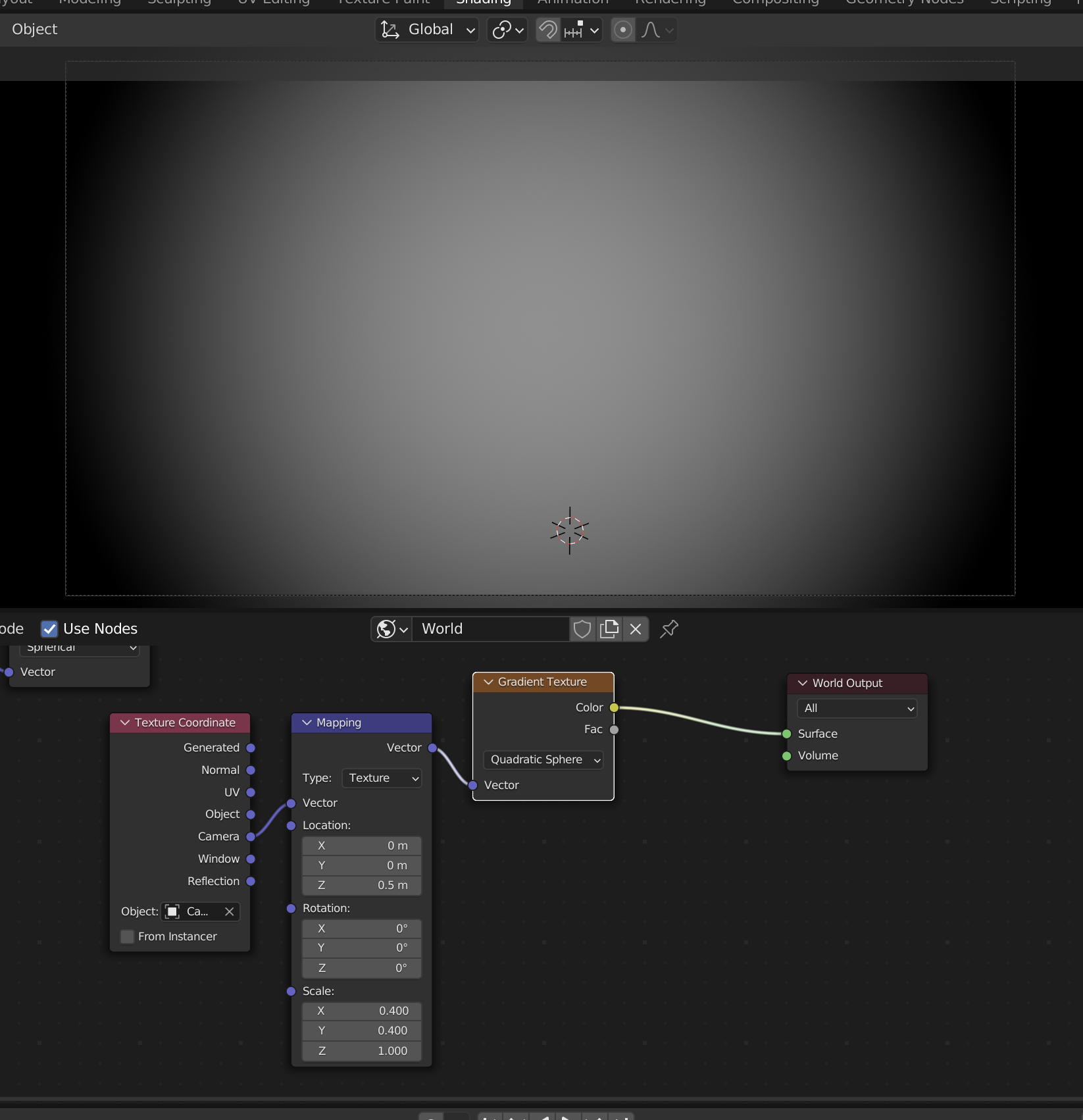Click the Gradient Texture Vector input socket
1083x1120 pixels.
click(472, 785)
